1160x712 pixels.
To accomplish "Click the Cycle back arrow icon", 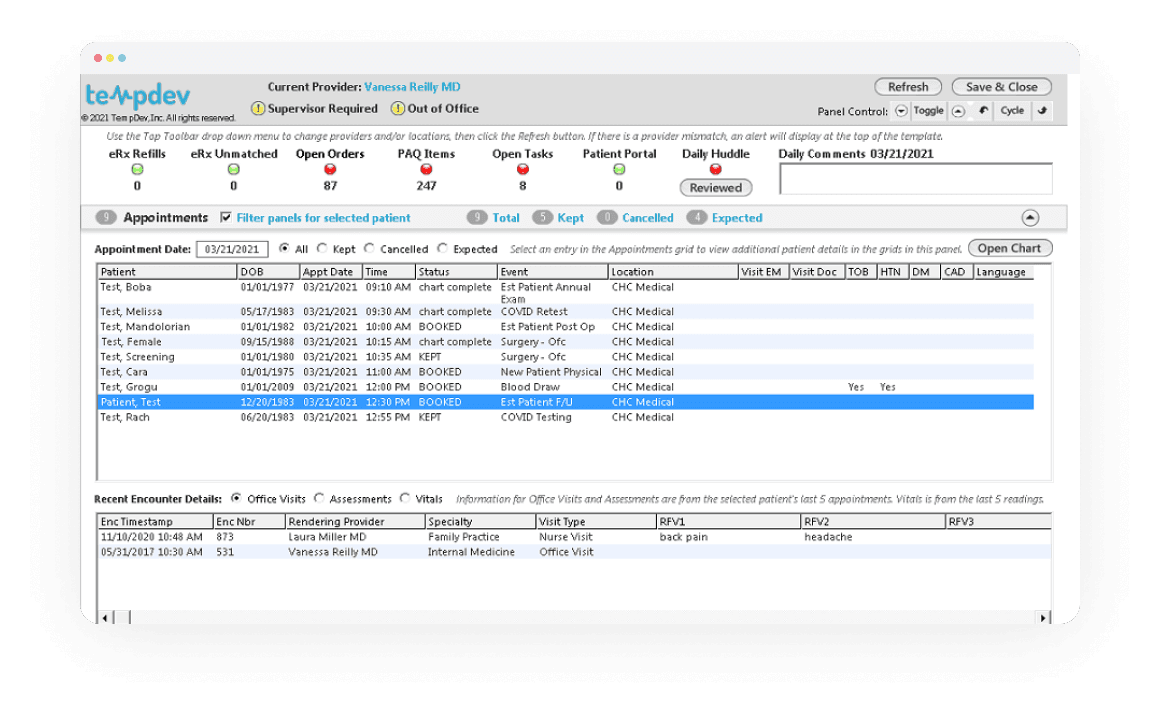I will click(x=983, y=111).
